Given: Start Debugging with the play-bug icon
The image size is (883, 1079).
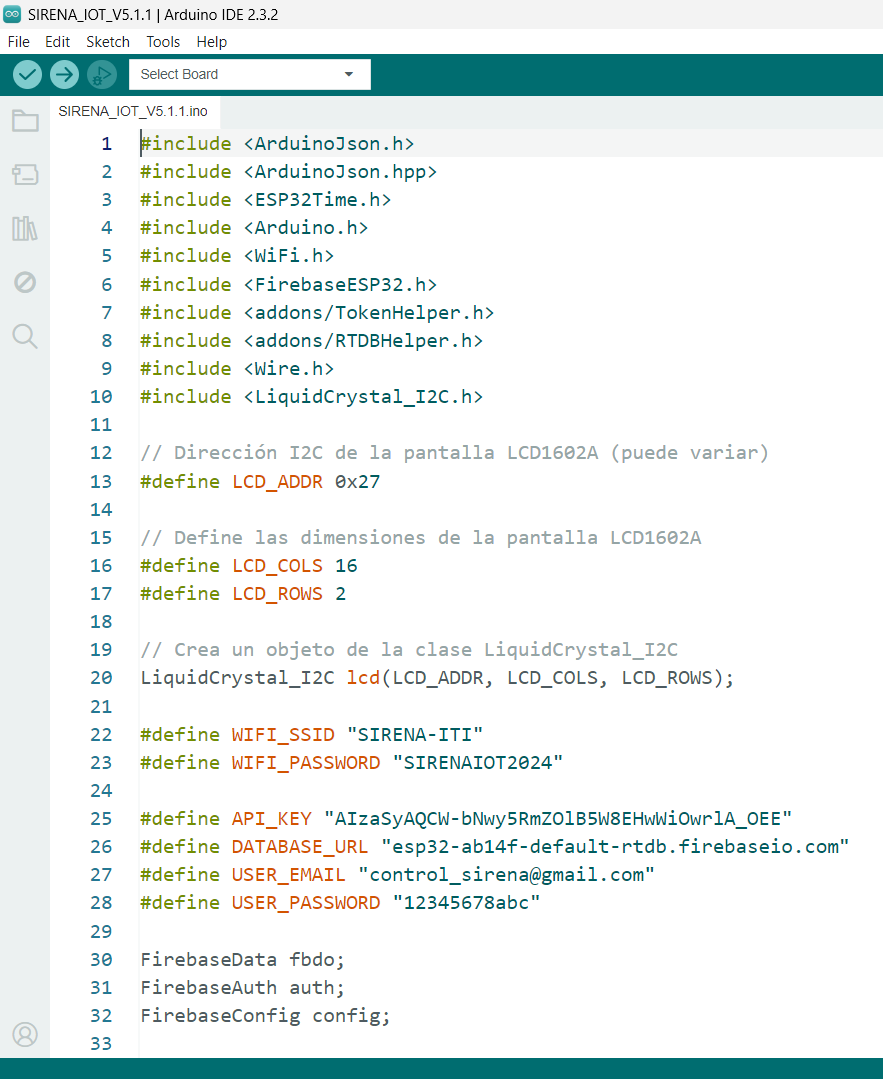Looking at the screenshot, I should [101, 74].
